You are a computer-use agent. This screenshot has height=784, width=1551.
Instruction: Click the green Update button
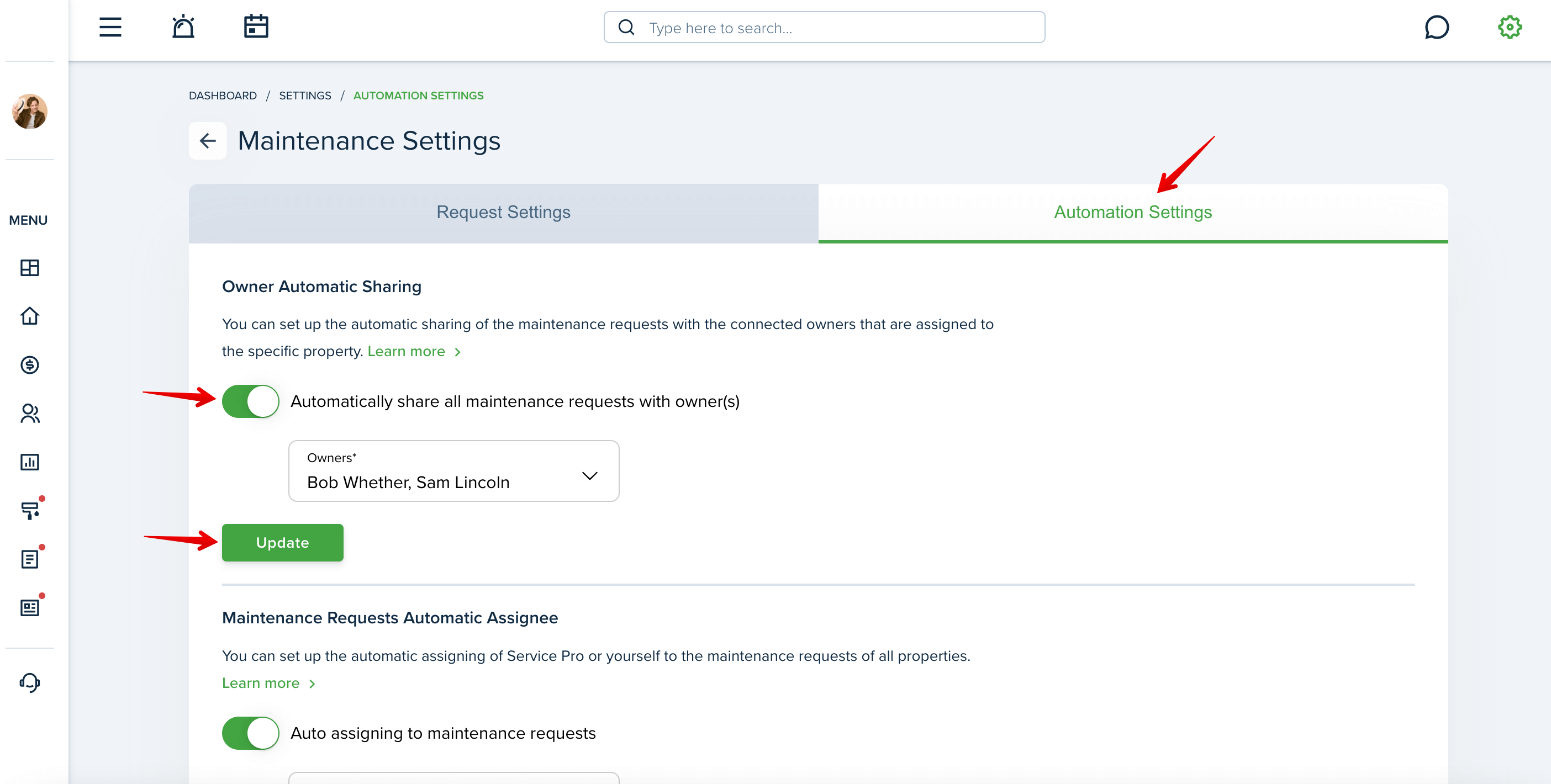point(282,542)
